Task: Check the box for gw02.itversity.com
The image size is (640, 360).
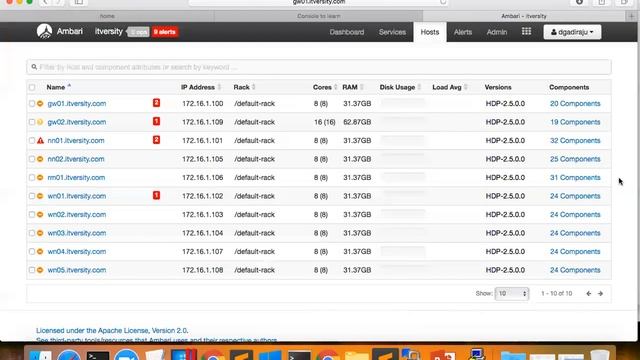Action: pos(32,122)
